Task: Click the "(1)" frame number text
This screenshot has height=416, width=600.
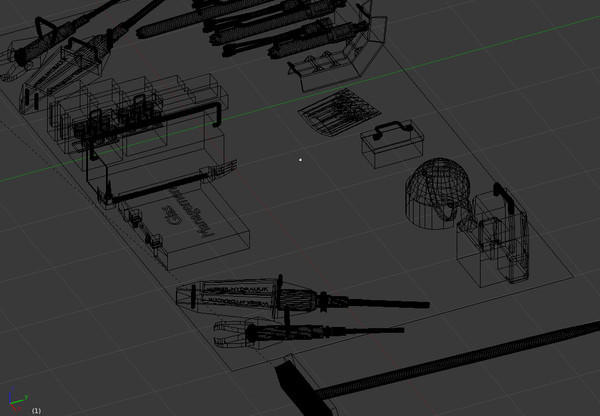Action: click(36, 411)
